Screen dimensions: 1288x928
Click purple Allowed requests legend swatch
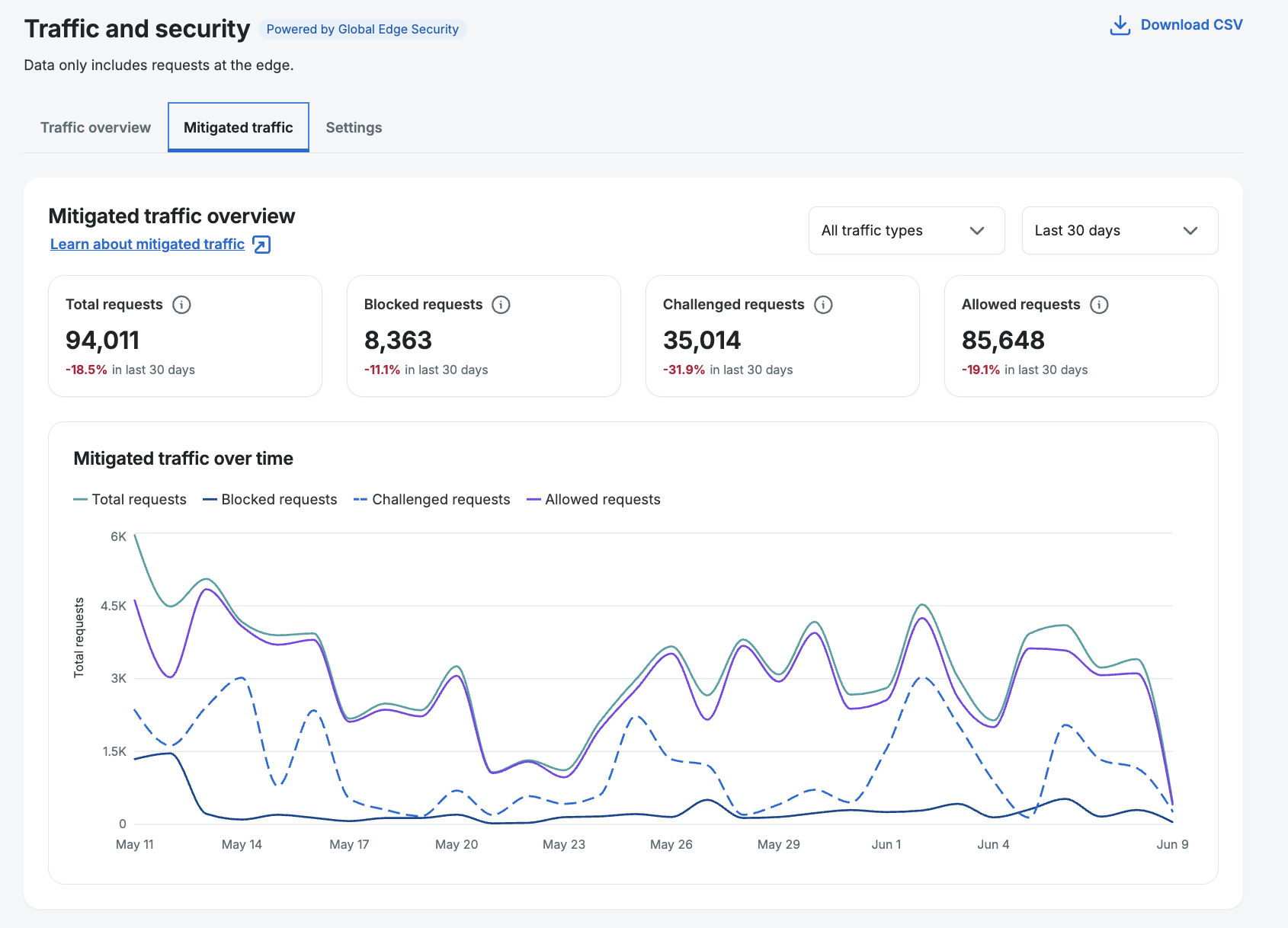(x=533, y=500)
